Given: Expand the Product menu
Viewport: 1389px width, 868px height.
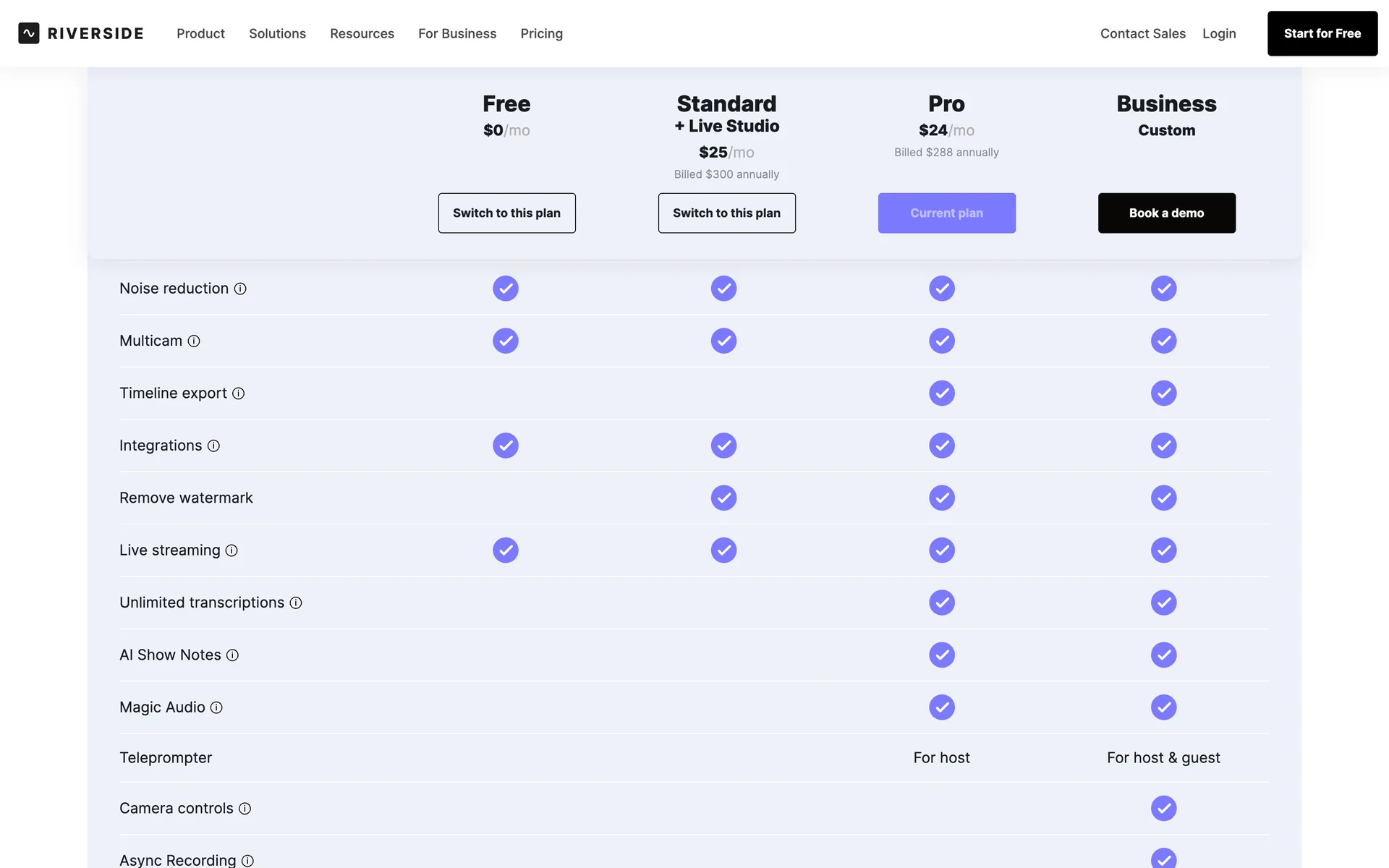Looking at the screenshot, I should 200,33.
